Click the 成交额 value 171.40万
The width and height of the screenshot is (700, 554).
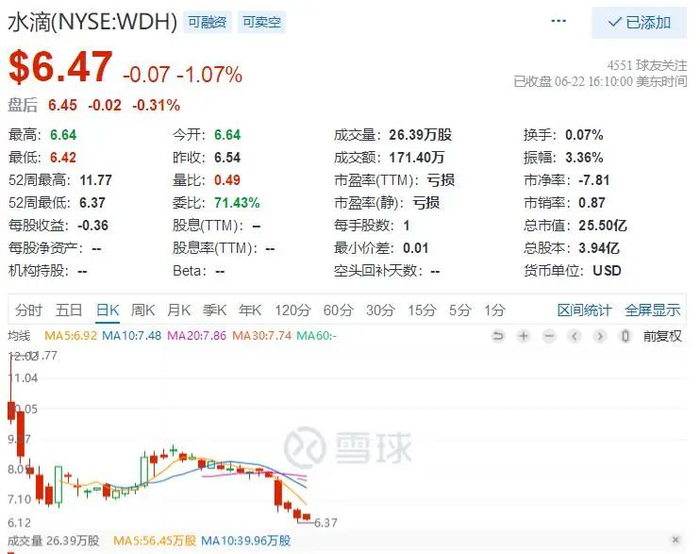point(417,158)
